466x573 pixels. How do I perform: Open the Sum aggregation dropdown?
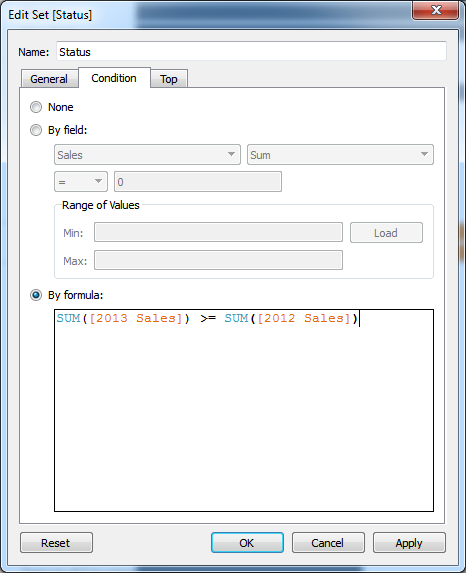[340, 155]
